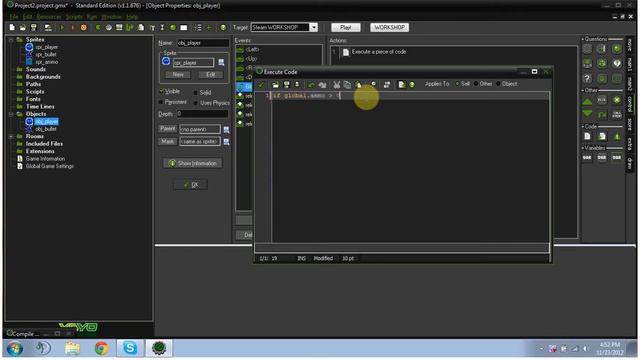The height and width of the screenshot is (360, 640).
Task: Click the load file icon in Execute Code
Action: [276, 84]
